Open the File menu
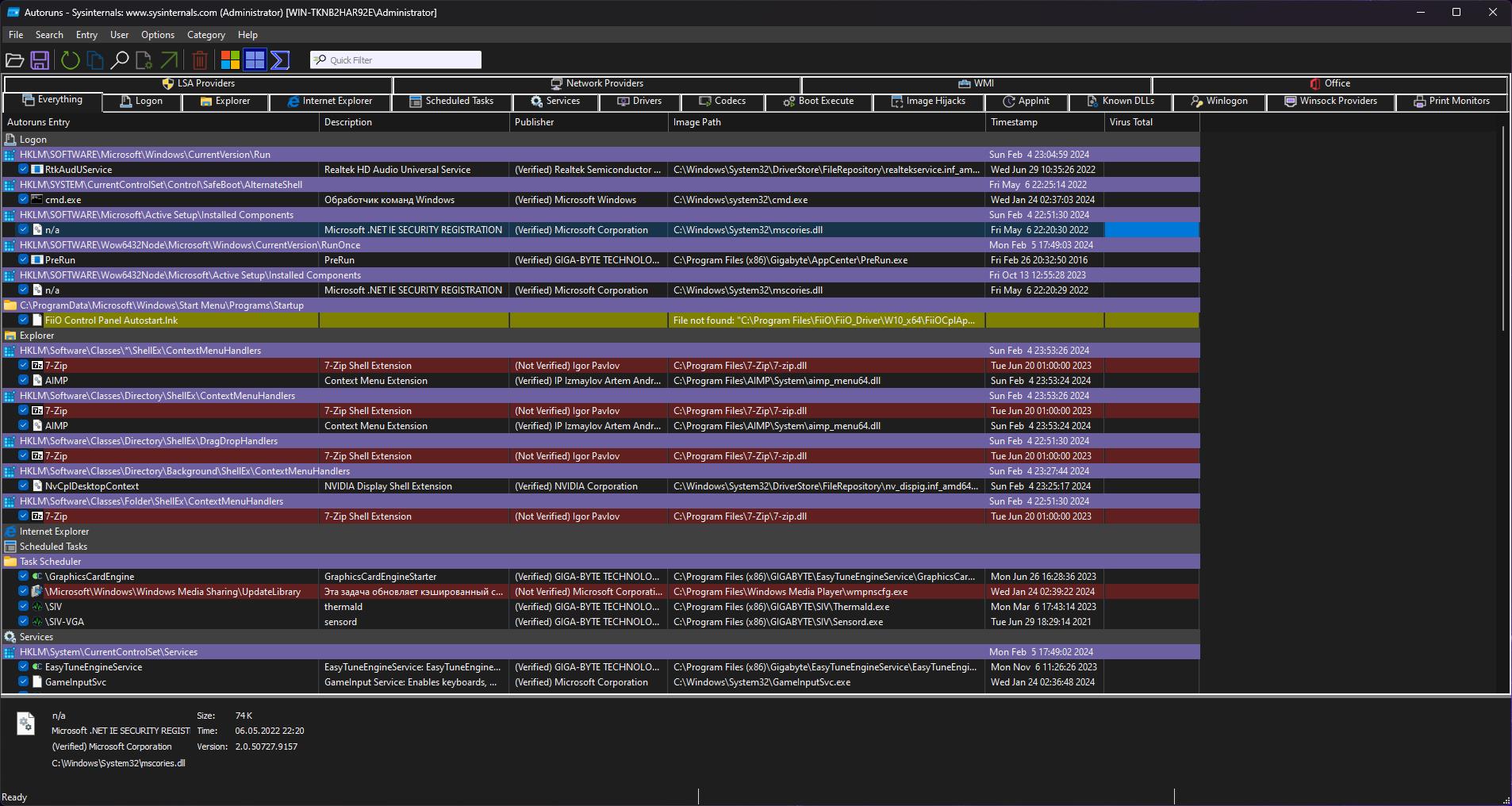Image resolution: width=1512 pixels, height=806 pixels. pyautogui.click(x=16, y=35)
